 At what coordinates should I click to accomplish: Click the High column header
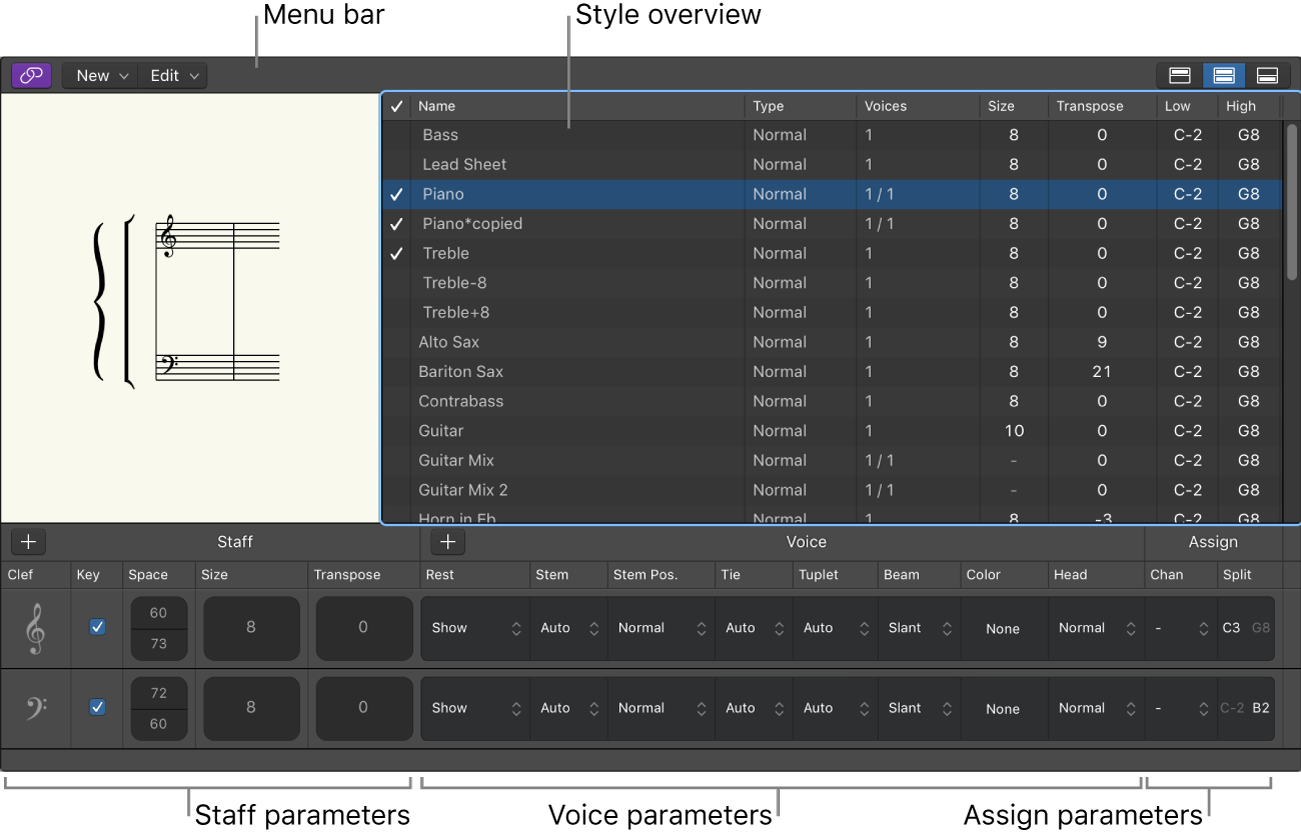point(1249,106)
